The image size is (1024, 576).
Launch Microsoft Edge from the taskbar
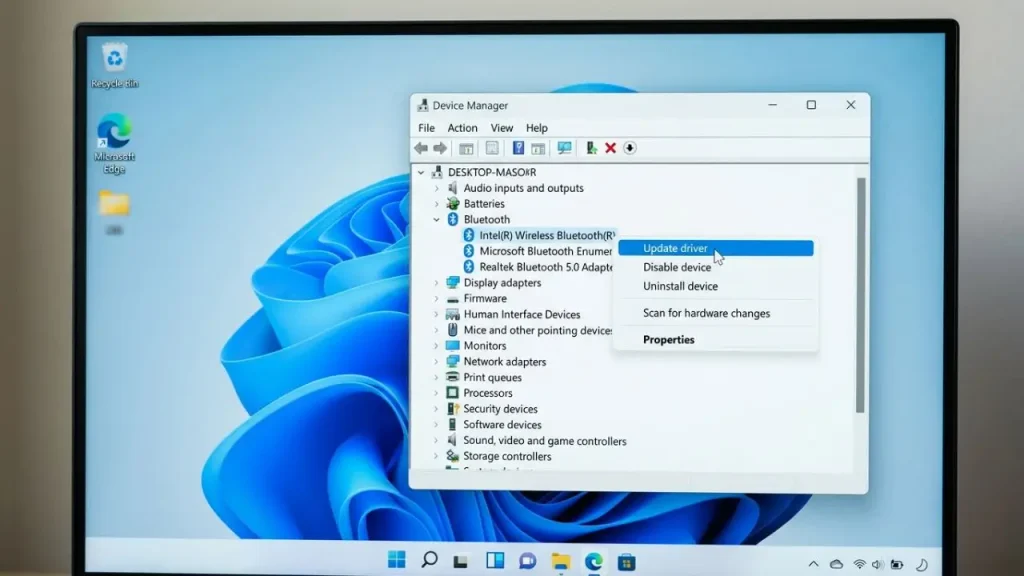594,561
